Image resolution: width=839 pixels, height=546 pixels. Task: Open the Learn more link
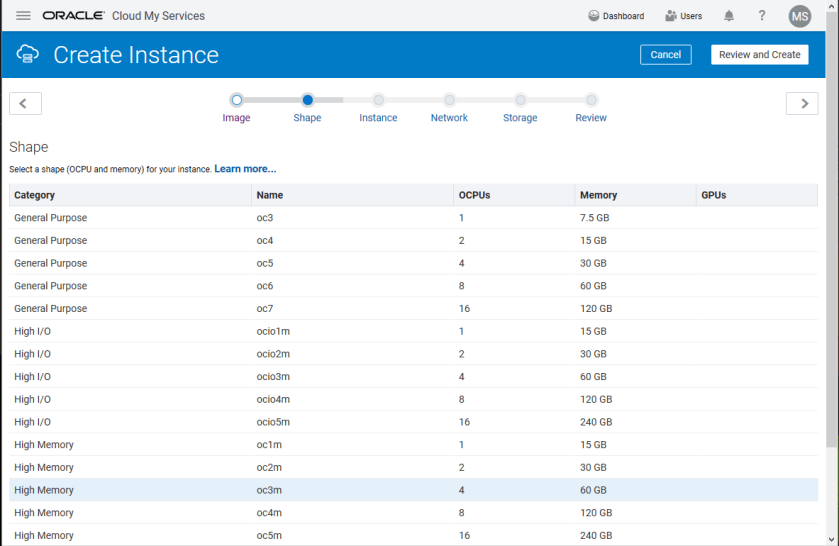(x=245, y=169)
